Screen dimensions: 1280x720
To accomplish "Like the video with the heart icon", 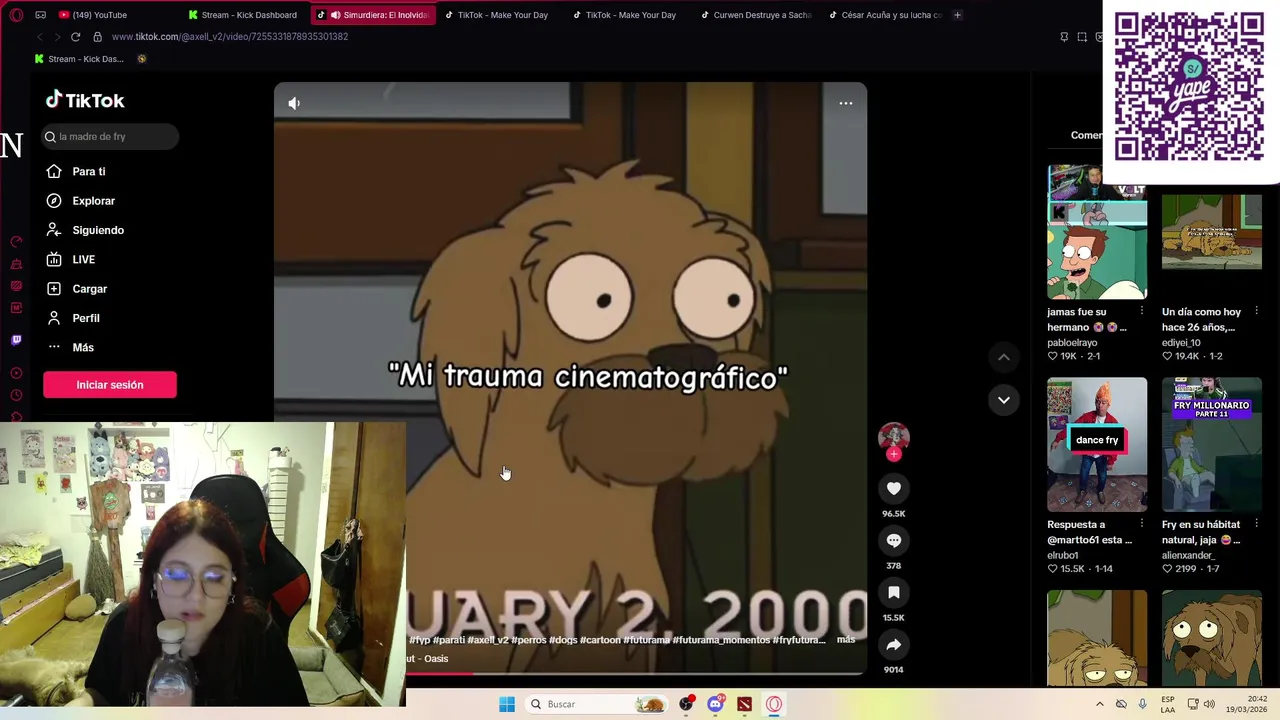I will (894, 489).
